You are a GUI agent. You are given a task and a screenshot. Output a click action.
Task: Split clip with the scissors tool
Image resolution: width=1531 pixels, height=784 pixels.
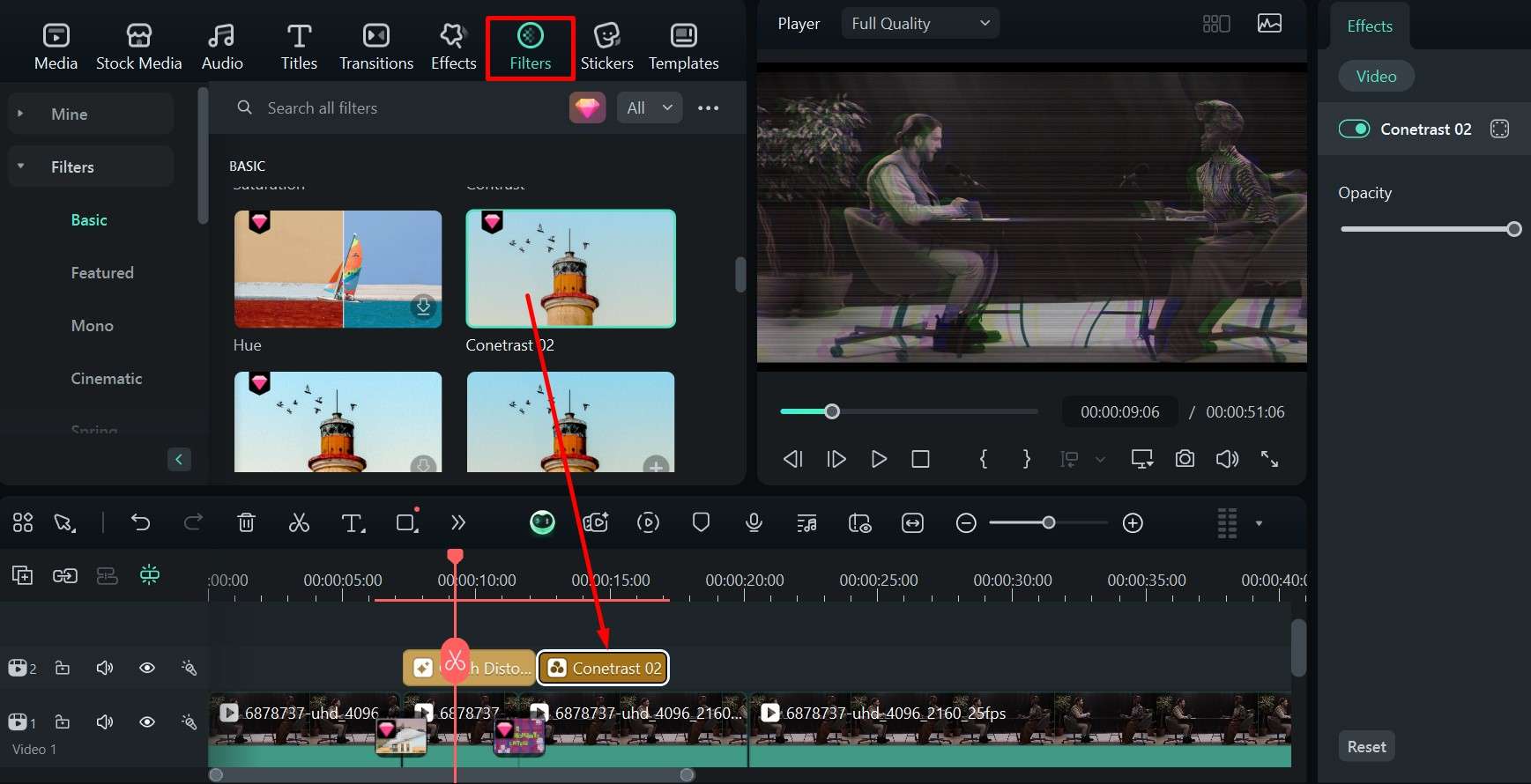tap(299, 522)
